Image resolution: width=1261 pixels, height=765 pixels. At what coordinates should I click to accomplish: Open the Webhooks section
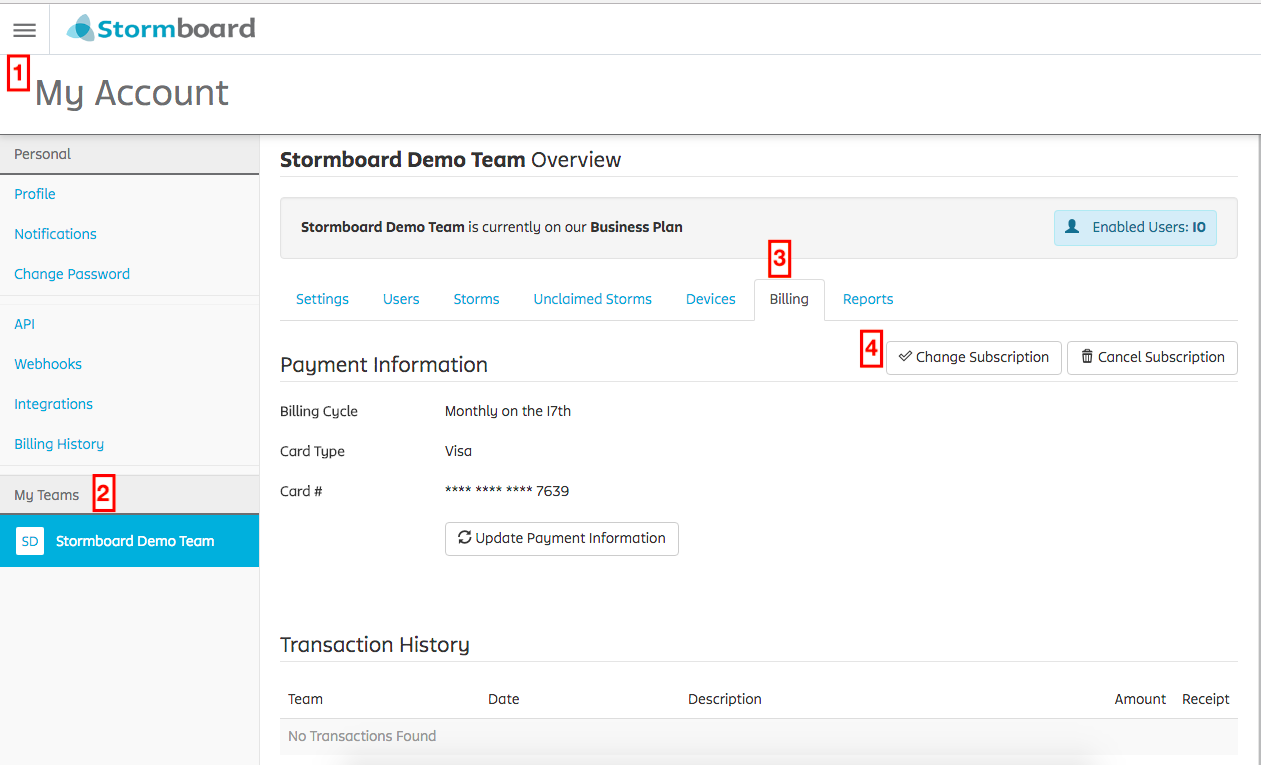48,364
